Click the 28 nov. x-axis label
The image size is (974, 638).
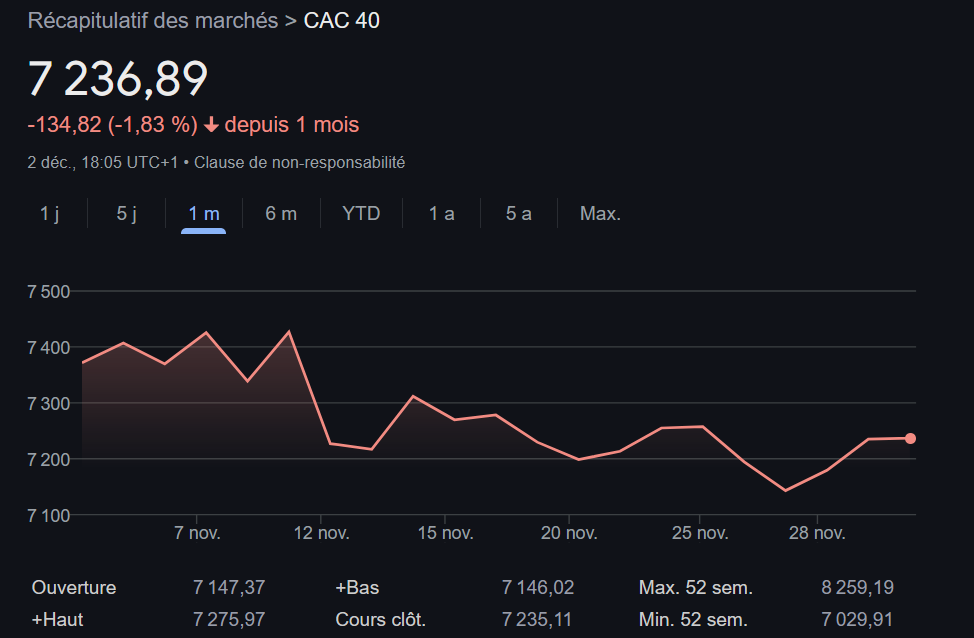[x=817, y=533]
